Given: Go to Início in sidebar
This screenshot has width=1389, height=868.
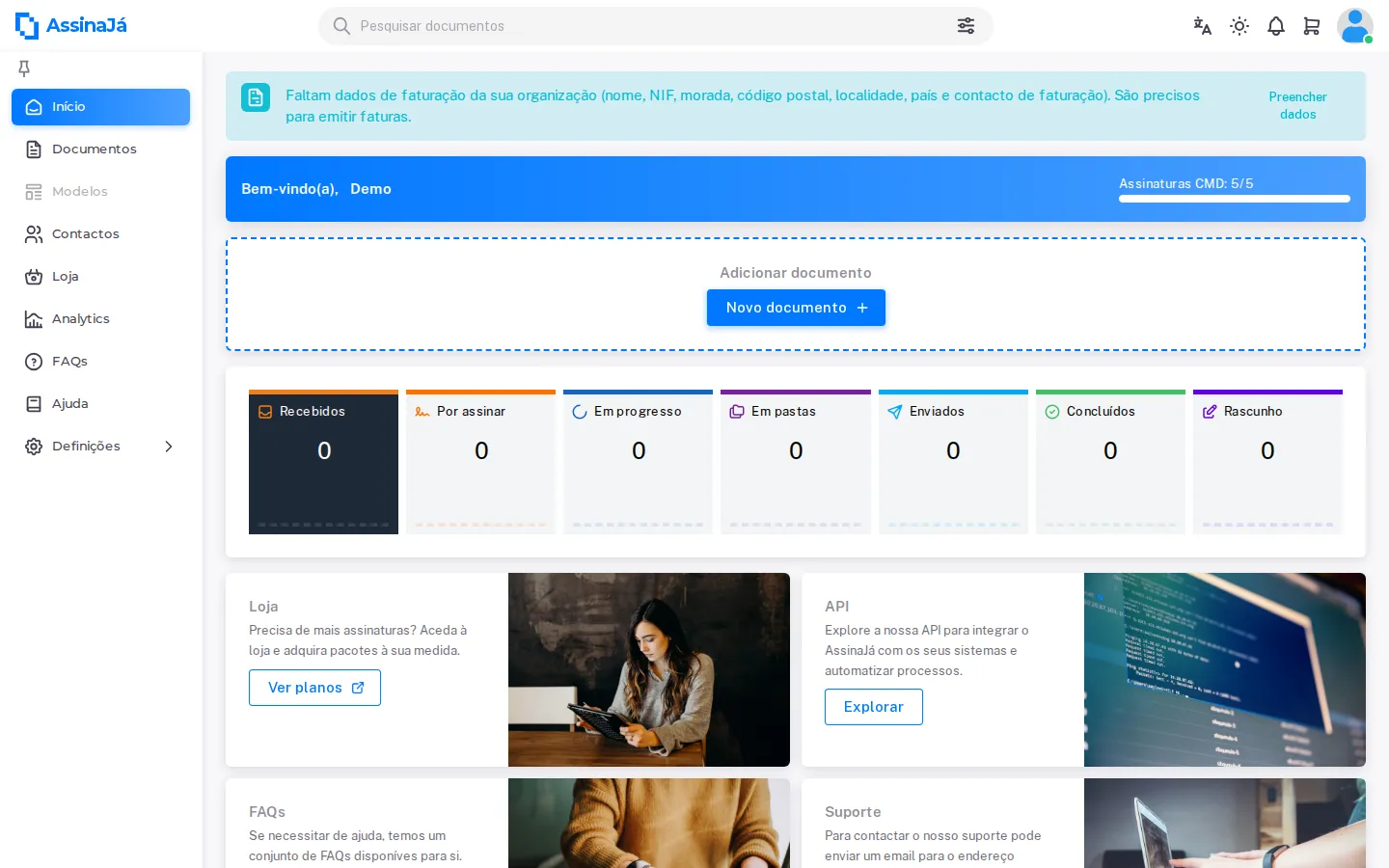Looking at the screenshot, I should 100,107.
